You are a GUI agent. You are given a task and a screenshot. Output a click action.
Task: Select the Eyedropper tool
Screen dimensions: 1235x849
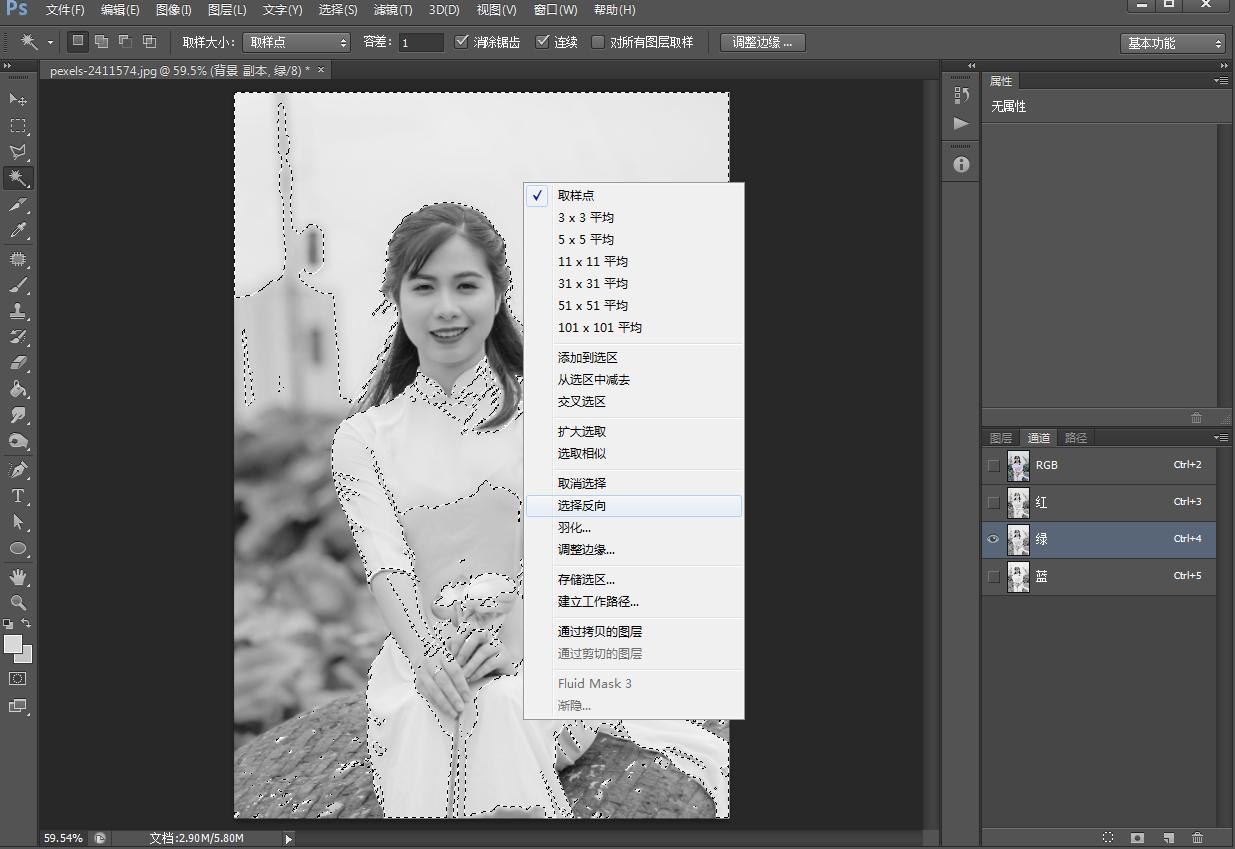pyautogui.click(x=18, y=230)
